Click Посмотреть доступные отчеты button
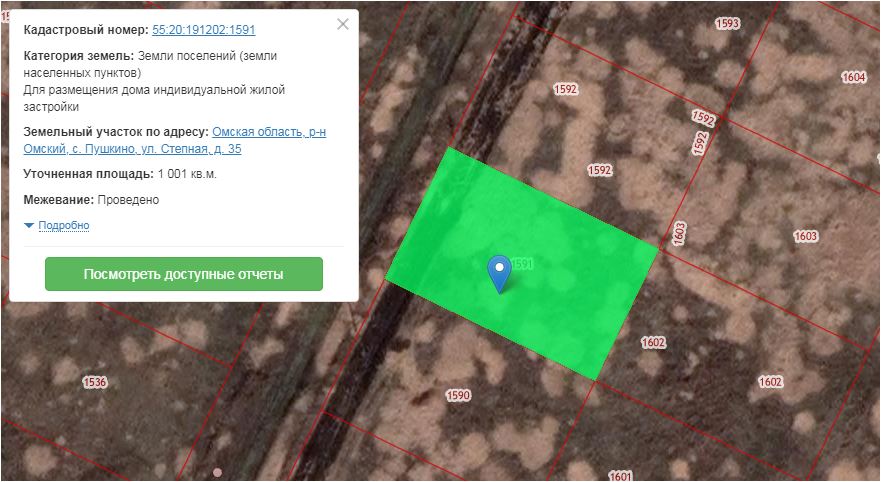Viewport: 881px width, 482px height. coord(184,274)
